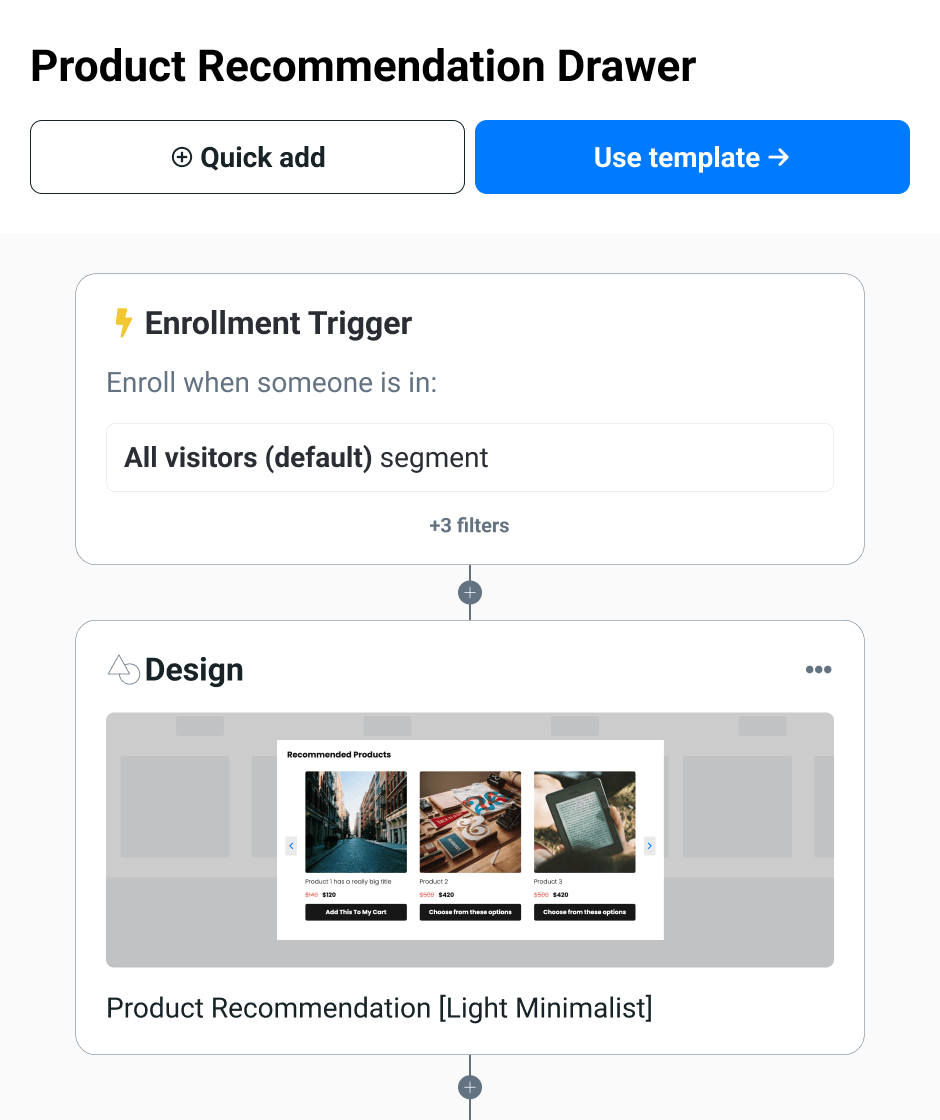Select the All visitors (default) segment field
This screenshot has width=940, height=1120.
469,458
